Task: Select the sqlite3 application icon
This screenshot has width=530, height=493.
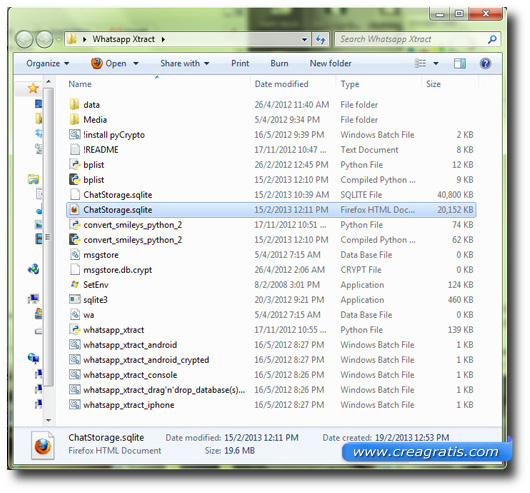Action: [75, 299]
